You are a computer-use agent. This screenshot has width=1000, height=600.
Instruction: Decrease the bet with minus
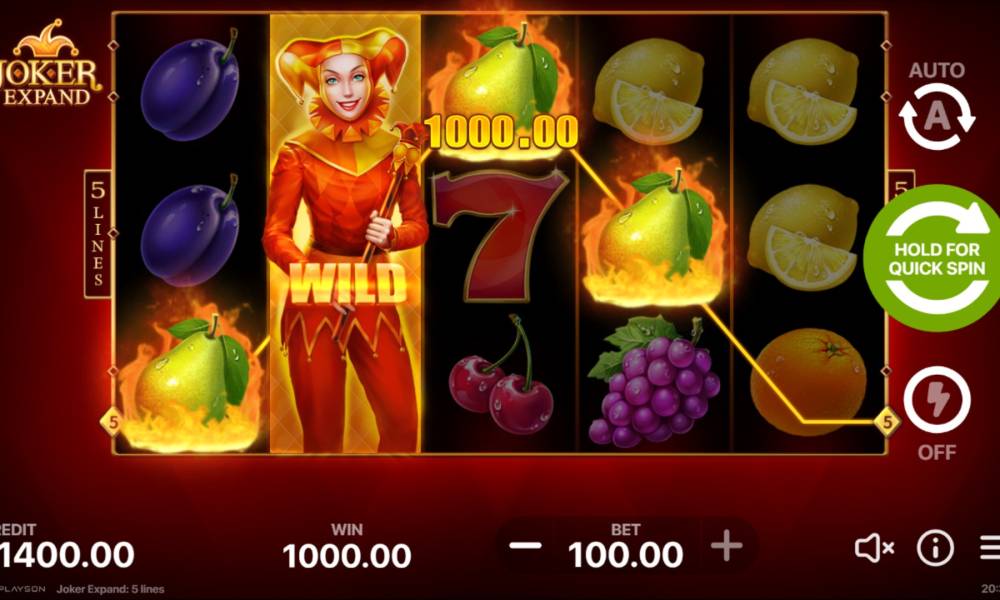coord(526,546)
